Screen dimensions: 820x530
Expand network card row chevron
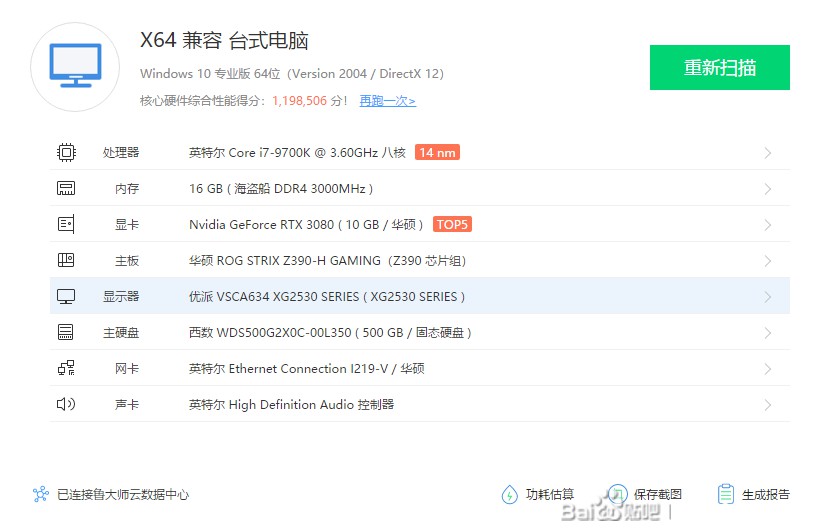point(768,369)
